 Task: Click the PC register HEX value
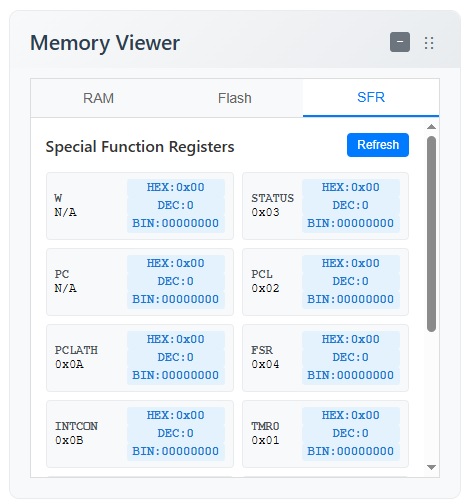[x=176, y=263]
